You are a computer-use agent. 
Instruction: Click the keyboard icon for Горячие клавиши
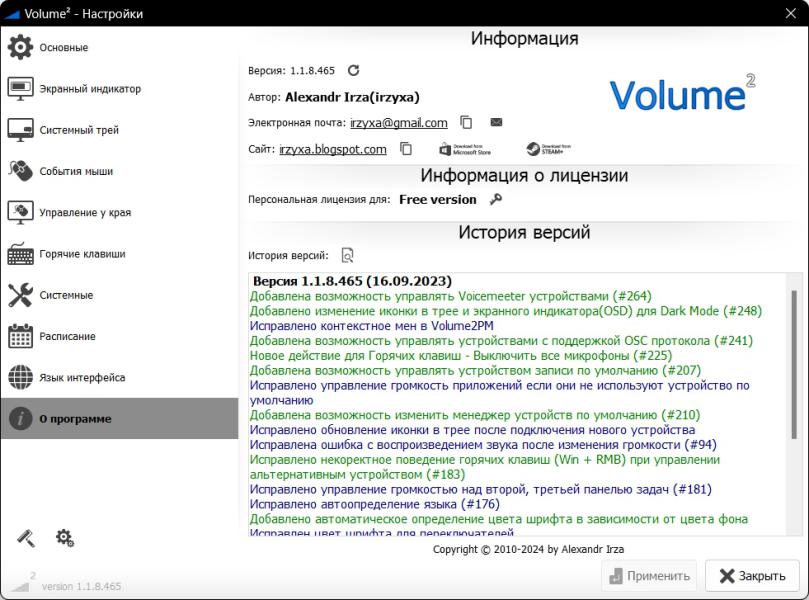pos(20,254)
